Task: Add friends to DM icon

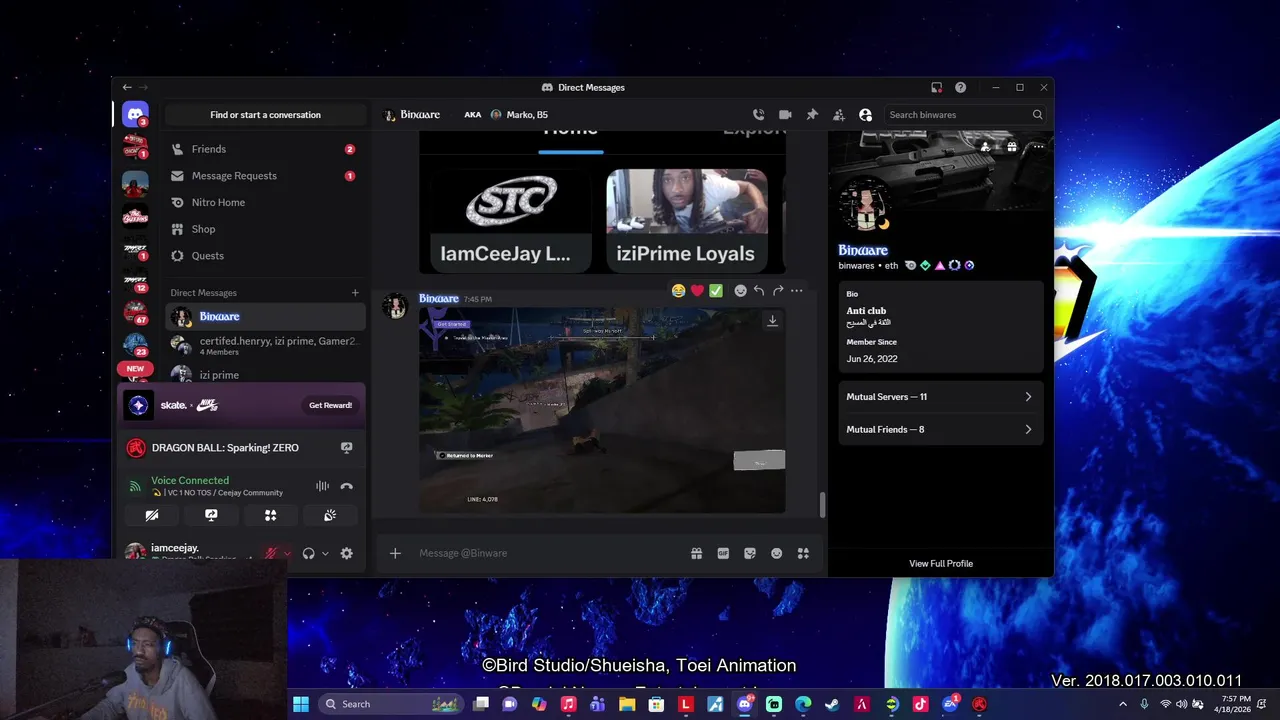Action: 839,115
